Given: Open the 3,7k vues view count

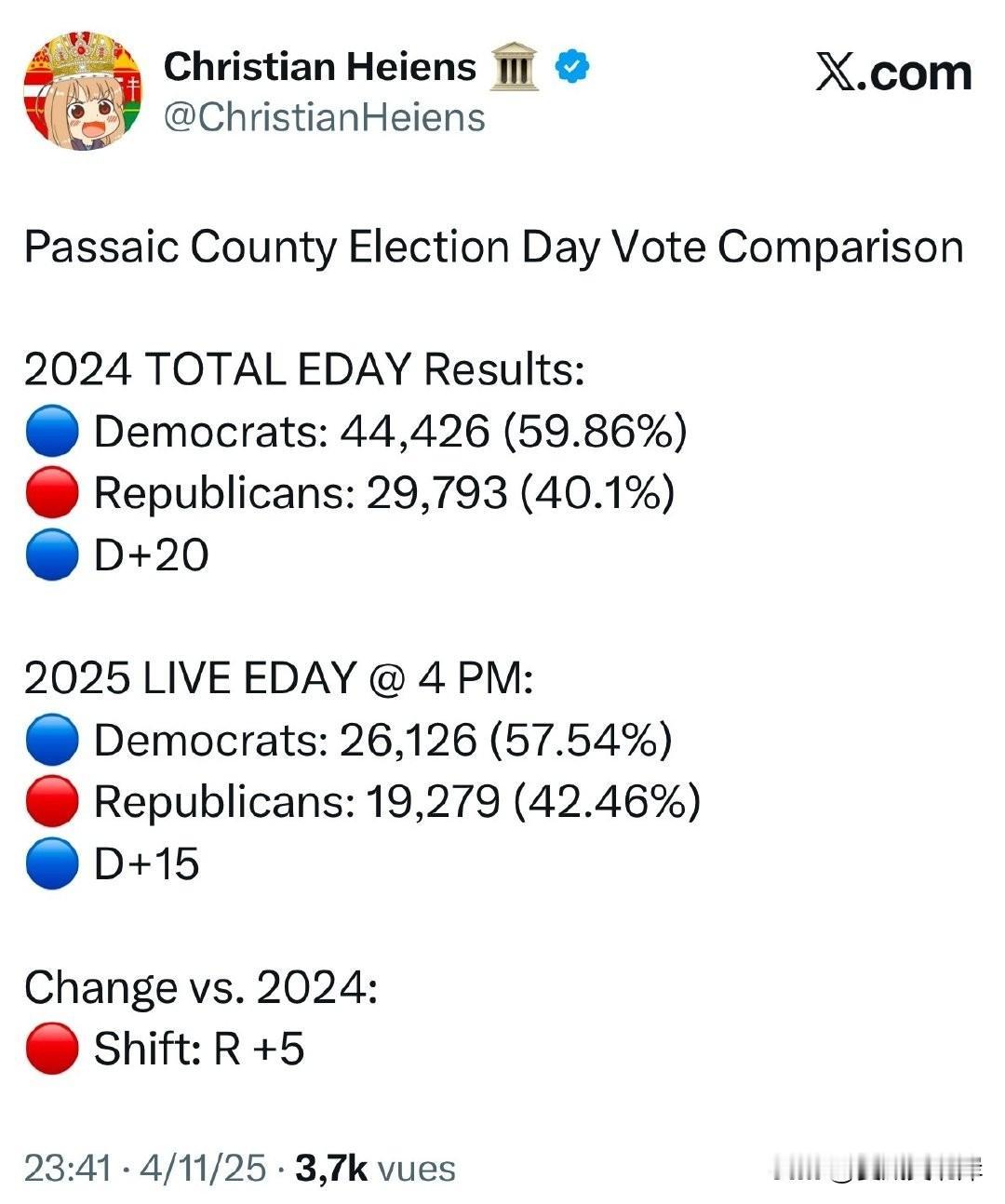Looking at the screenshot, I should tap(375, 1169).
